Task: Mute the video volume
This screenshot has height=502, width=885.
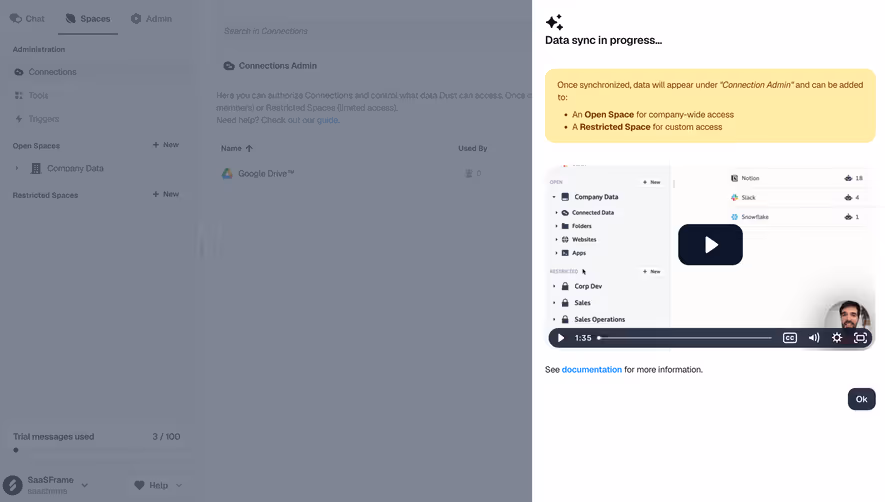Action: pos(813,338)
